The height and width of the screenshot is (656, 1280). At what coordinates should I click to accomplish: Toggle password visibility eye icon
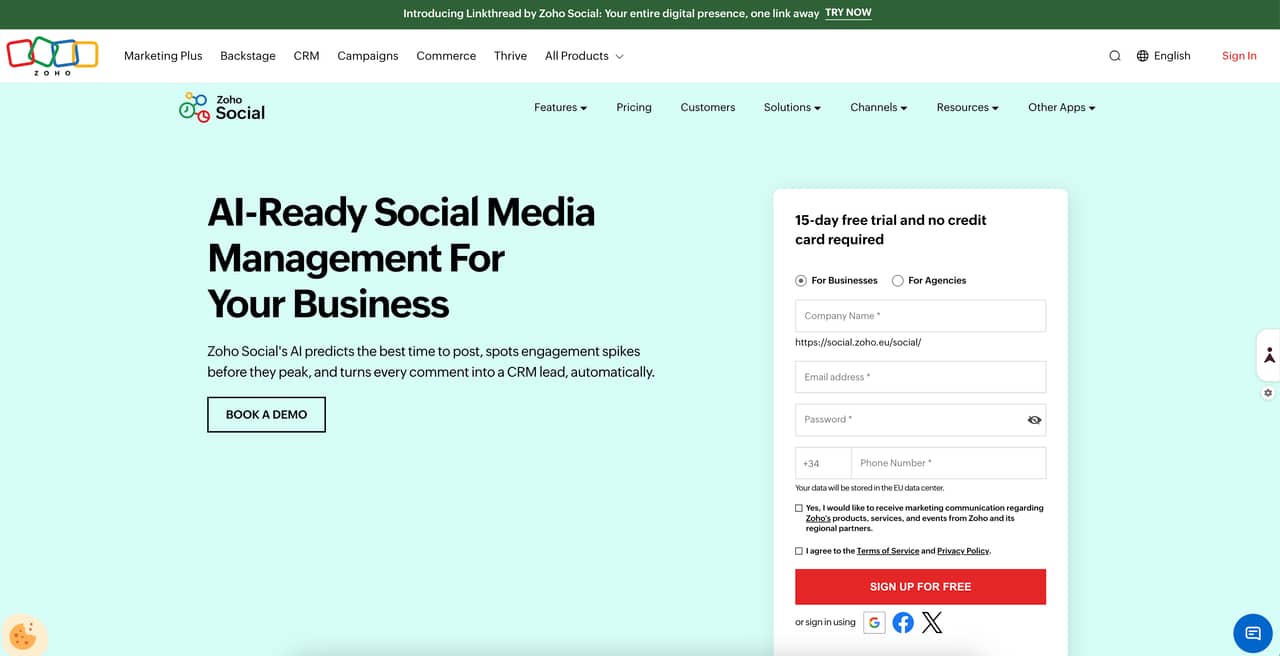click(x=1034, y=420)
